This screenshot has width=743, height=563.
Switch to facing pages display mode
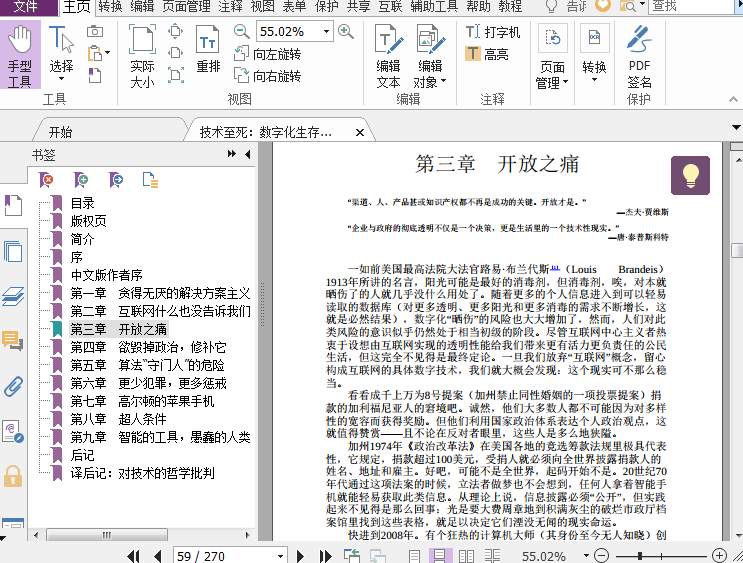[x=466, y=556]
